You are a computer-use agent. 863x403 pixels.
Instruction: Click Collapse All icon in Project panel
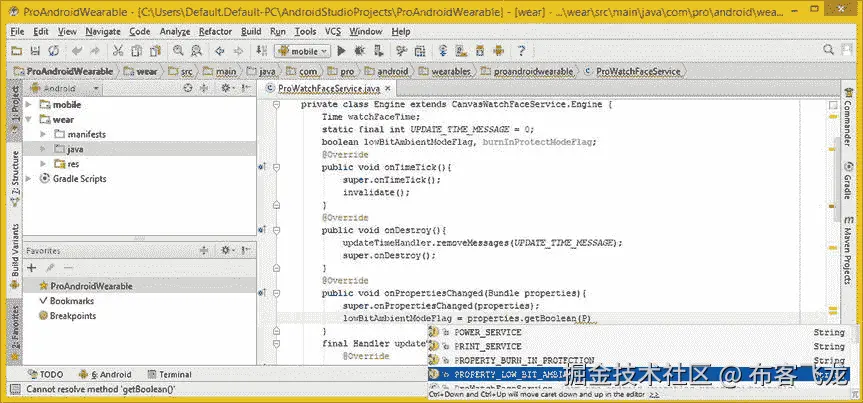[204, 88]
